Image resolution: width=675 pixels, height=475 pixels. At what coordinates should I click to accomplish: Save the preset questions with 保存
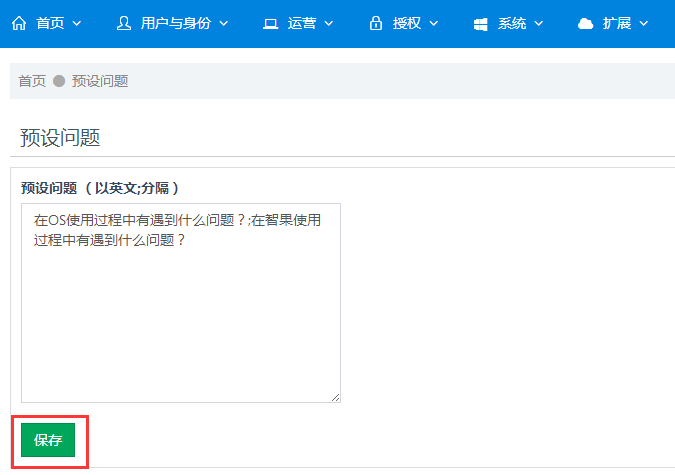(48, 440)
